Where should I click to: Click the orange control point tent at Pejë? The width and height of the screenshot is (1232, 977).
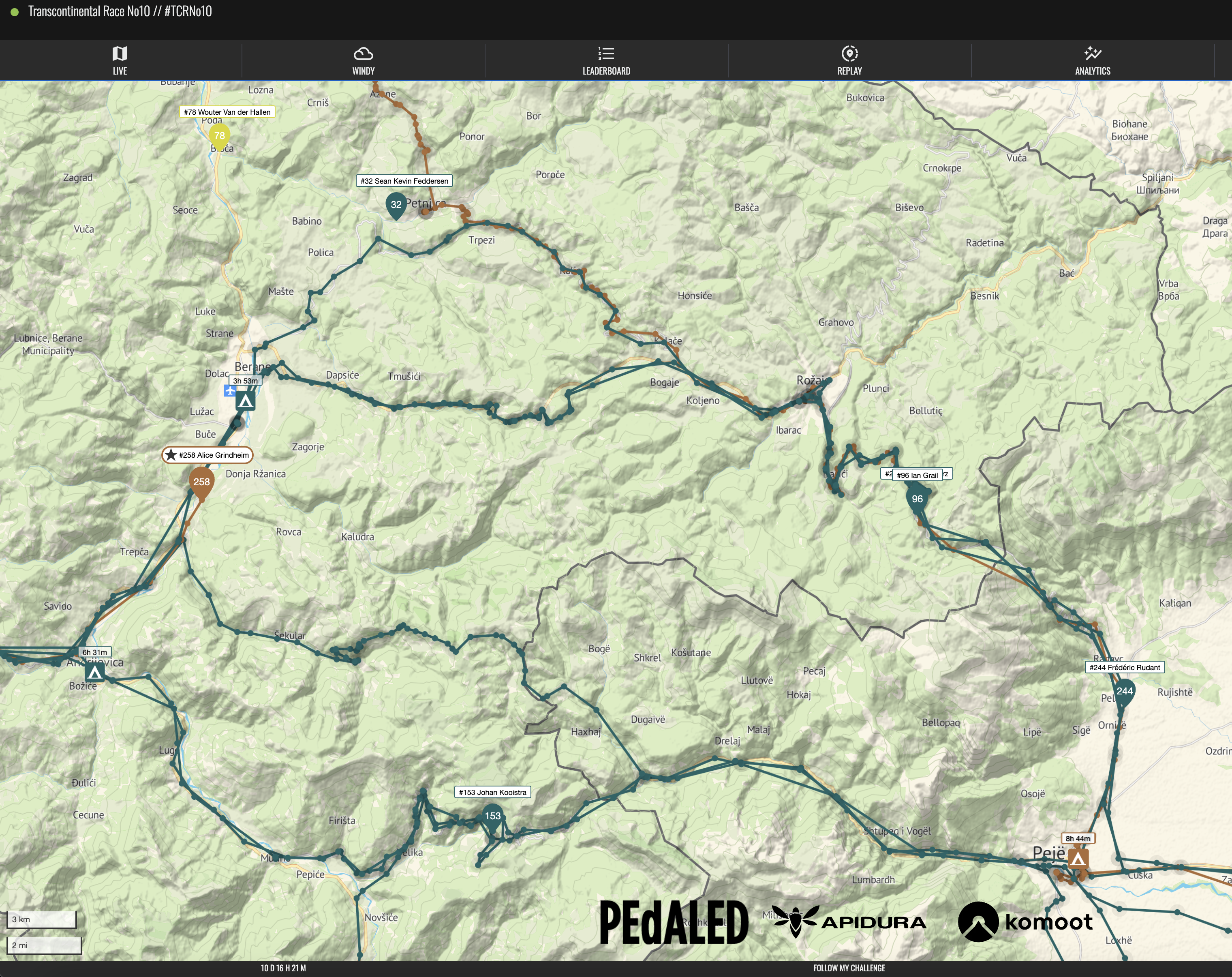(x=1078, y=859)
